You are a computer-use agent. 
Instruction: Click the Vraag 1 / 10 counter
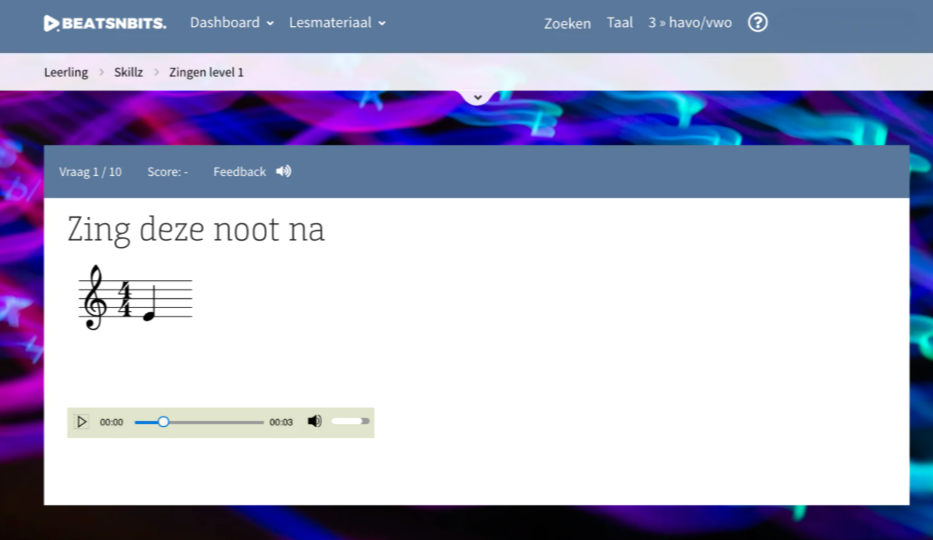pos(90,172)
